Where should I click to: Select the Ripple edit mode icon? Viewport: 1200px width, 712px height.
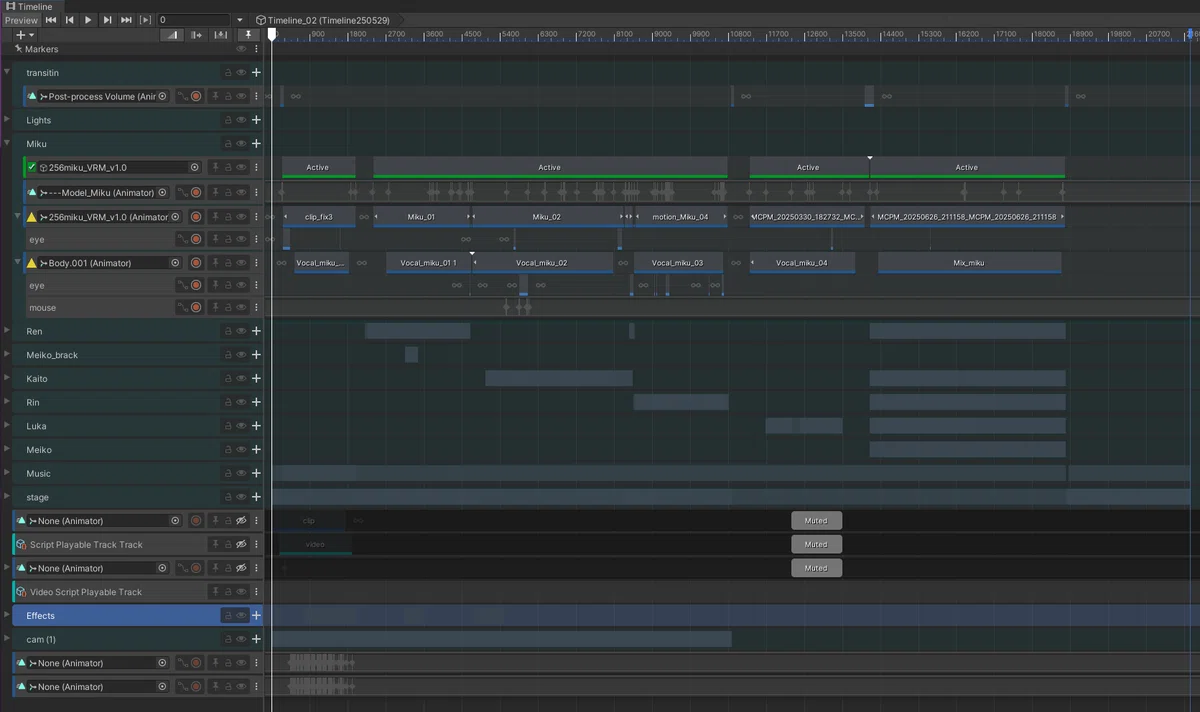[196, 35]
